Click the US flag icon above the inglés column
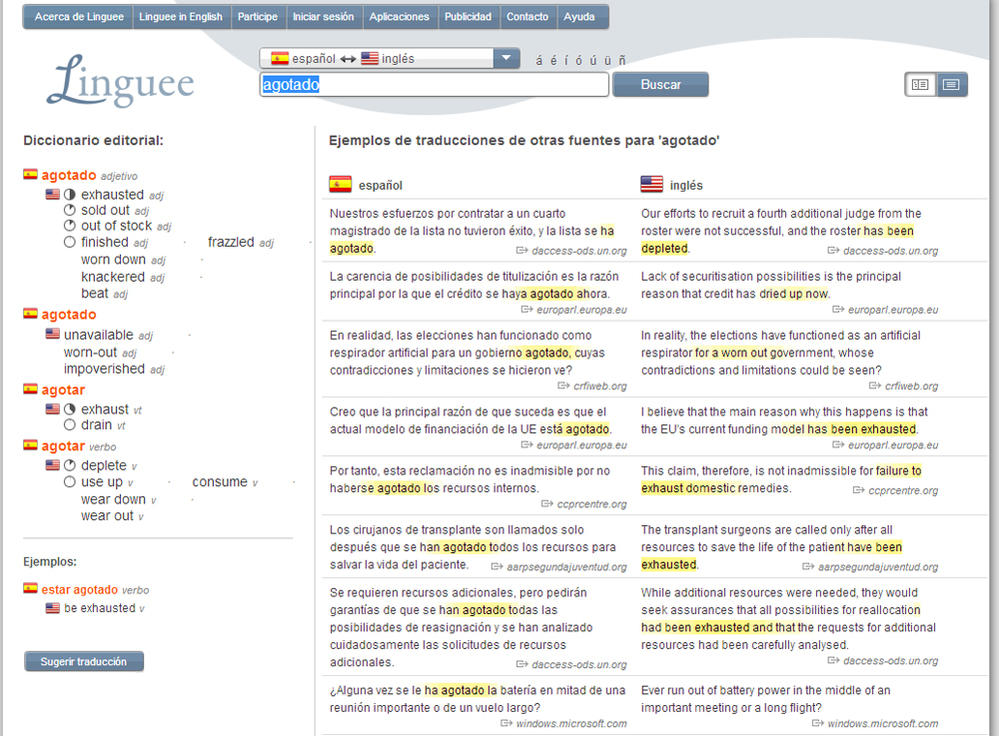Image resolution: width=999 pixels, height=736 pixels. point(652,184)
